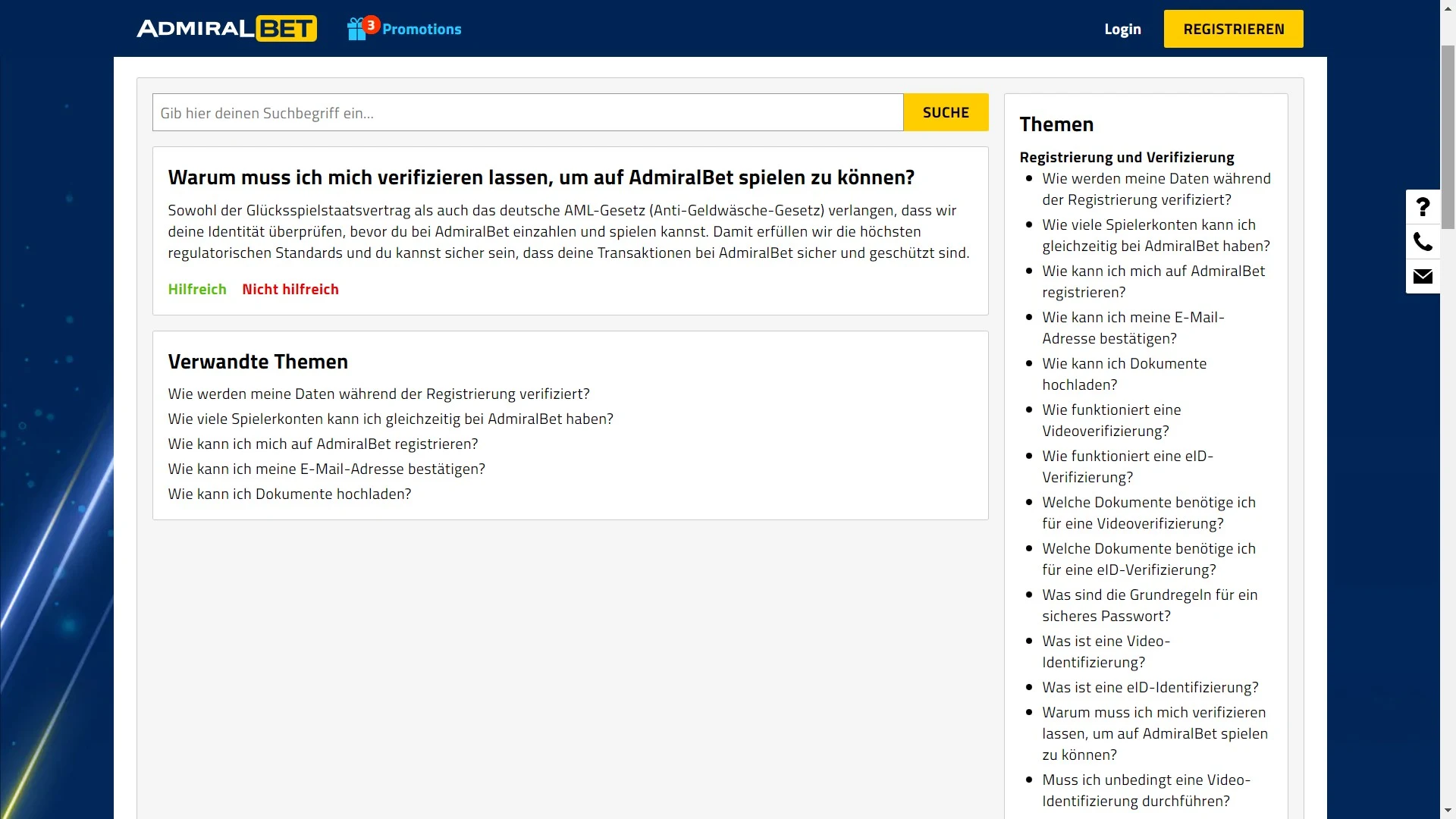
Task: Open sidebar link Was ist eine eID-Identifizierung
Action: tap(1150, 687)
